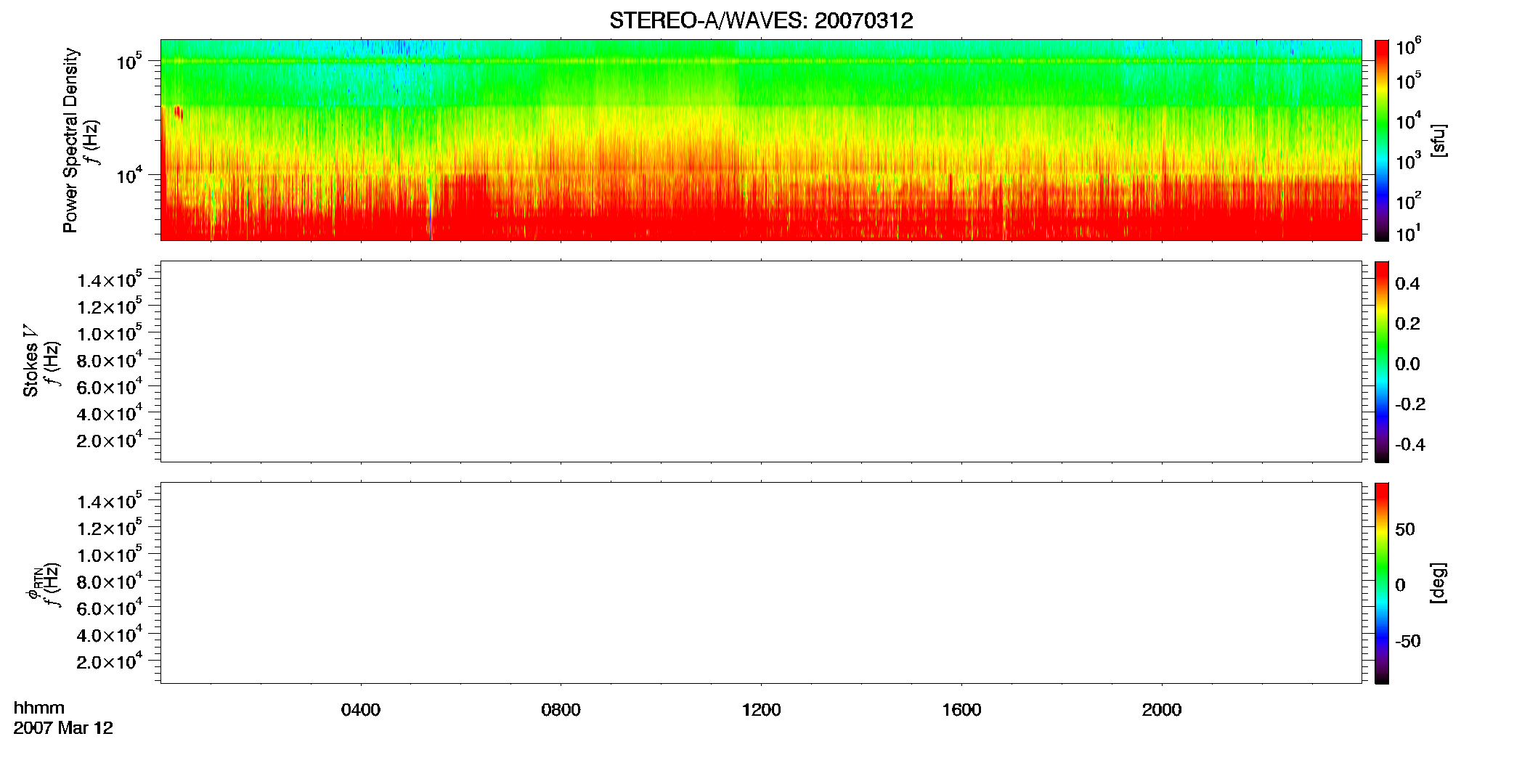1522x784 pixels.
Task: Click the 2.0×10^4 frequency tick of the Stokes V panel
Action: point(110,440)
